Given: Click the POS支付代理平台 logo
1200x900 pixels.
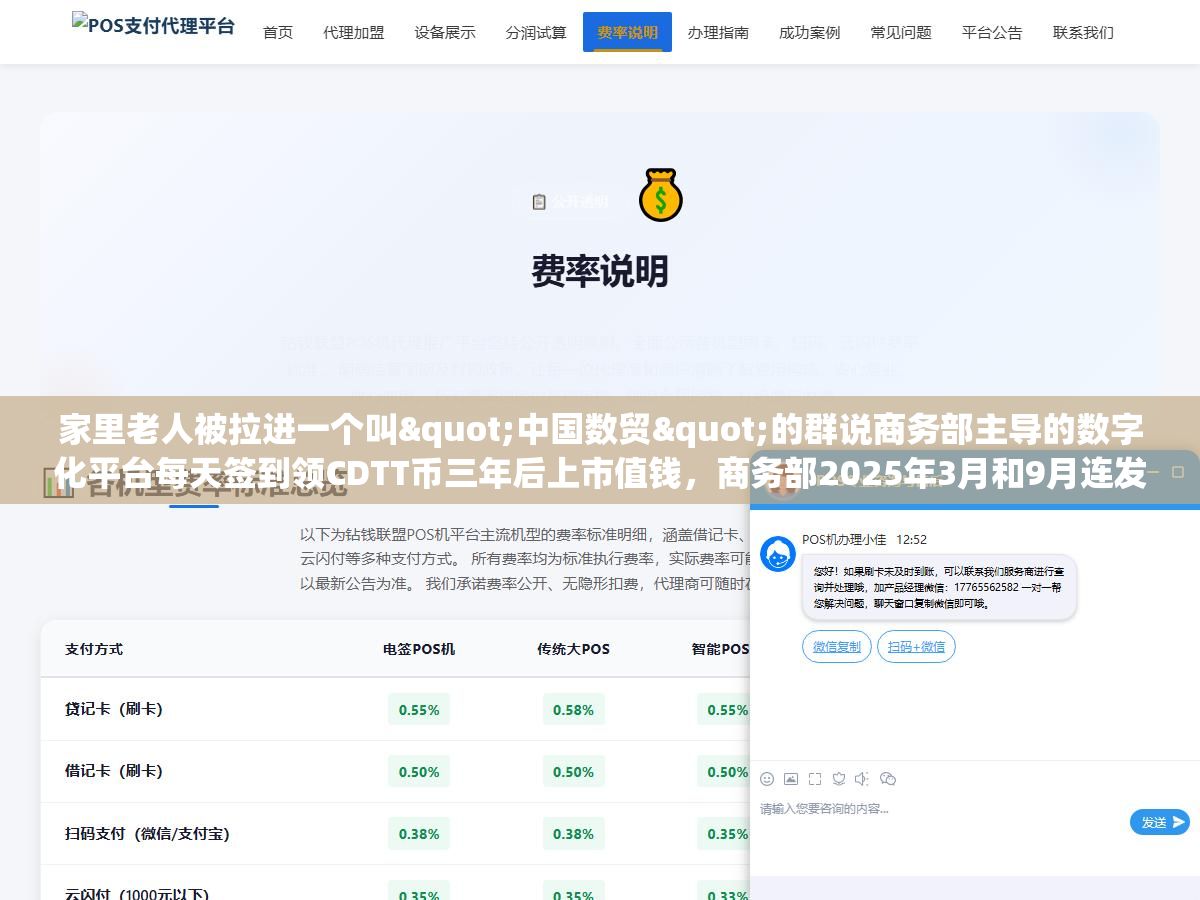Looking at the screenshot, I should point(153,25).
